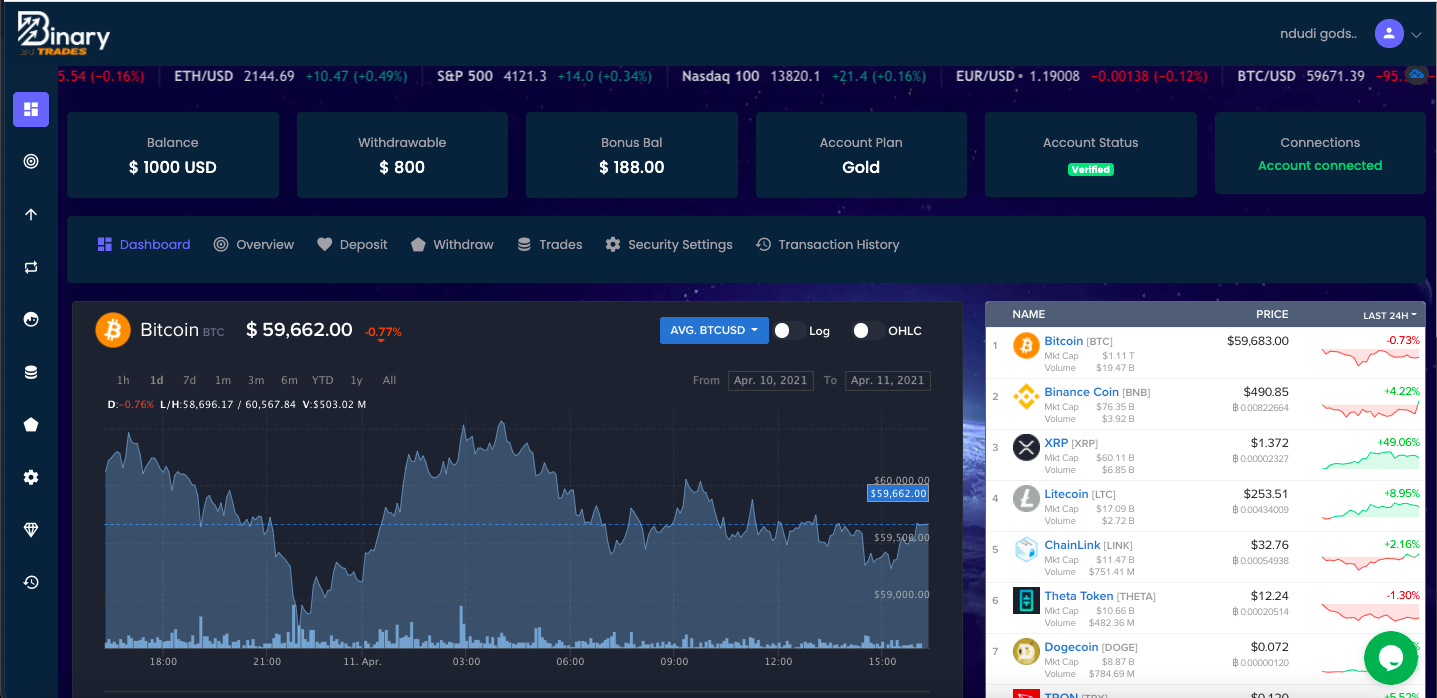
Task: Select the 1h chart range
Action: pos(123,380)
